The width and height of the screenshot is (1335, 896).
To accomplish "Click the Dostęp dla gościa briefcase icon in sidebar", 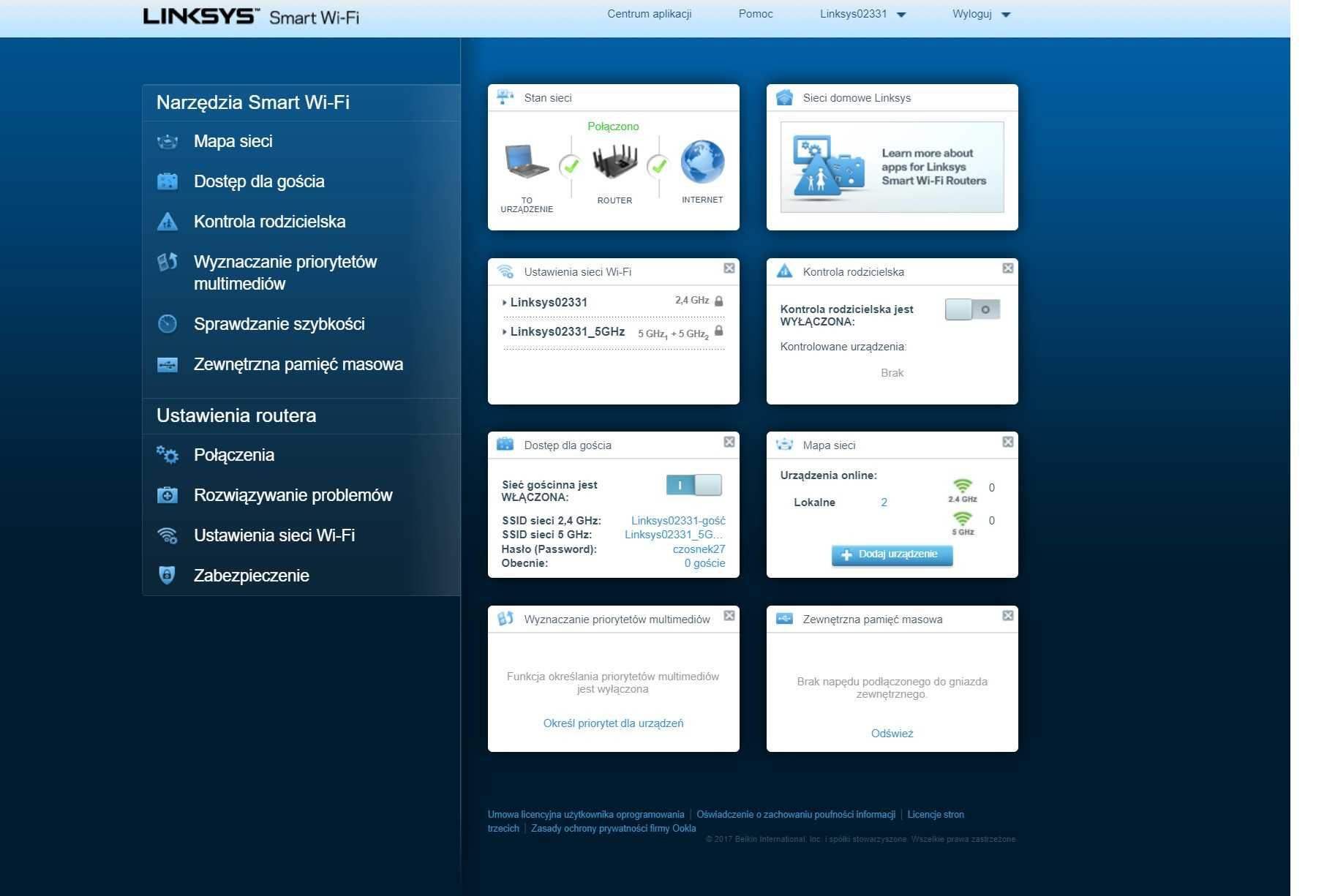I will pos(168,181).
